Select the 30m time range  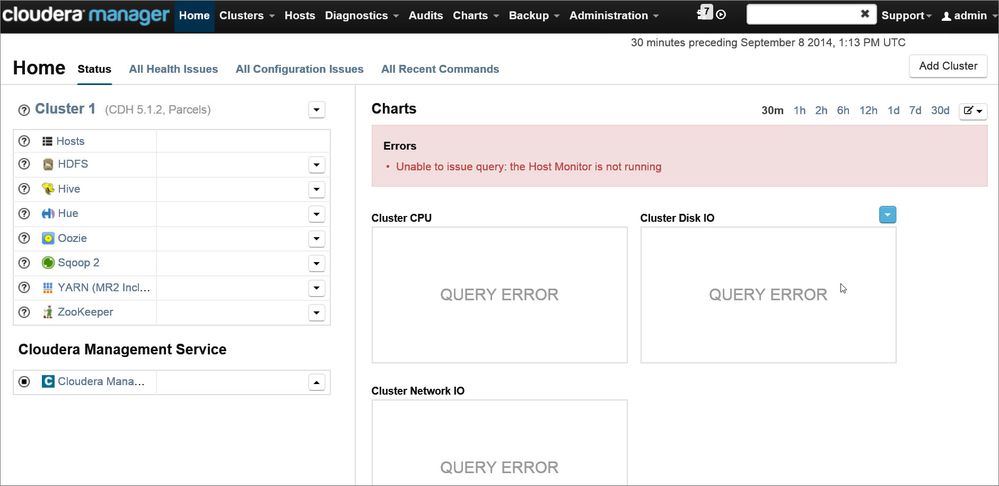pyautogui.click(x=772, y=111)
